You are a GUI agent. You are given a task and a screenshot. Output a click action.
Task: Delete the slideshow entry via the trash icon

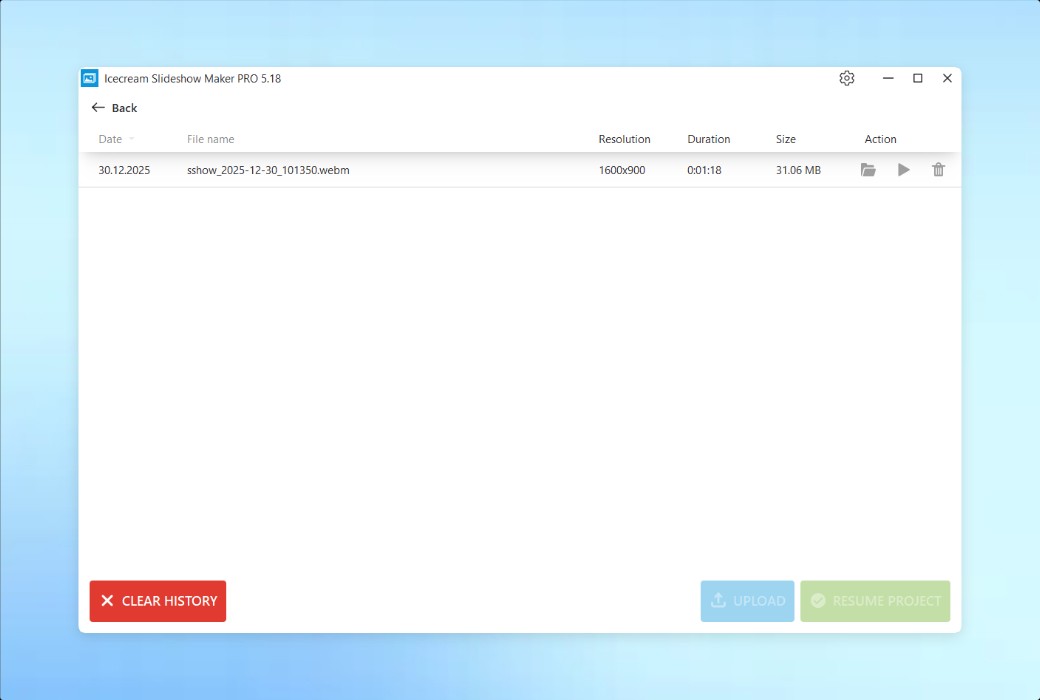938,170
